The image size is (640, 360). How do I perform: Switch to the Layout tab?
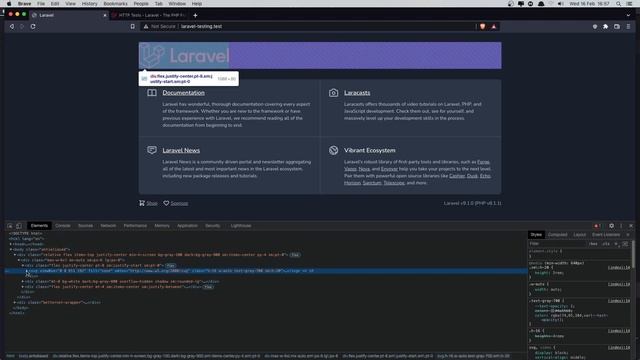tap(580, 235)
